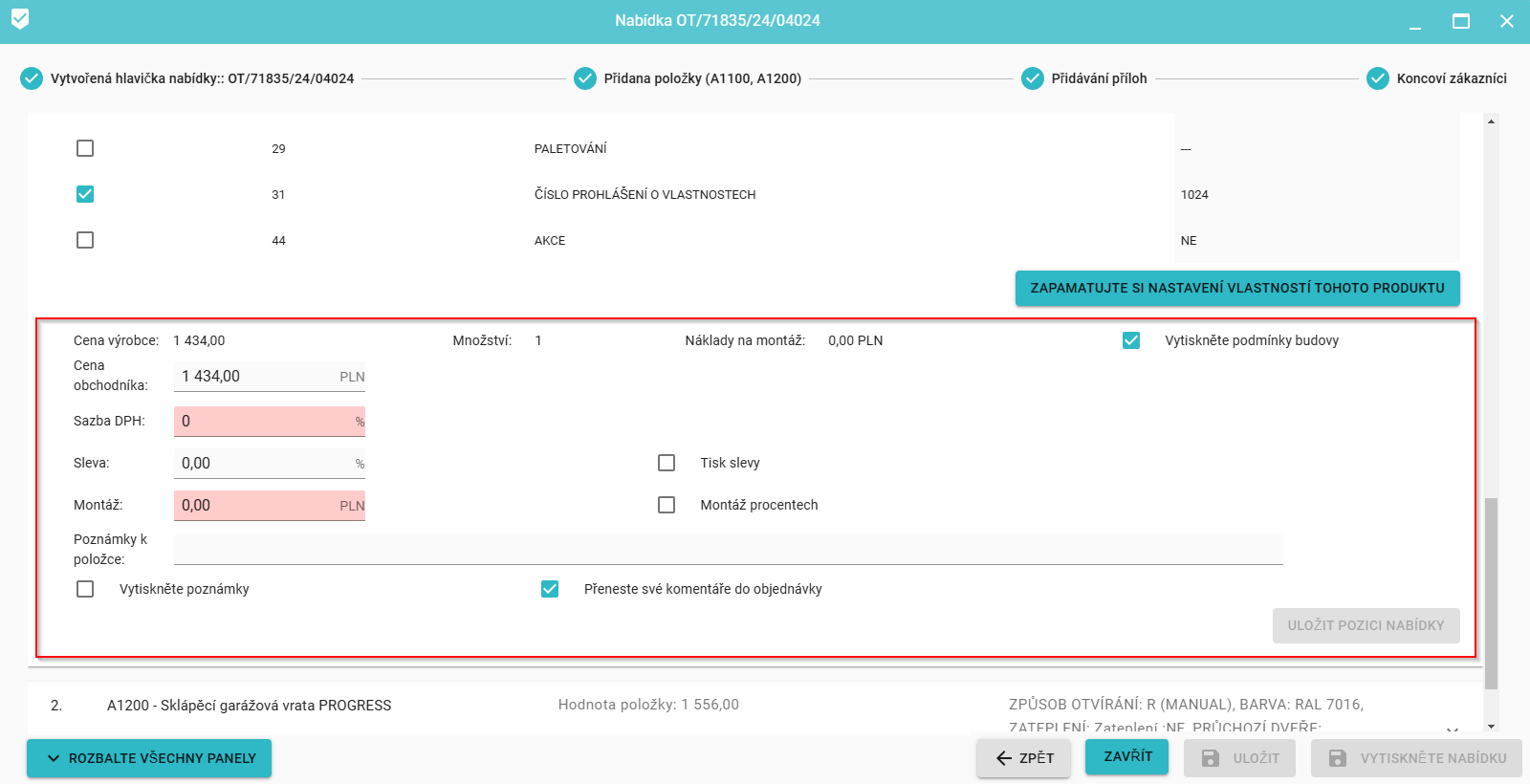Toggle the 'Montáž procentech' checkbox
This screenshot has width=1530, height=784.
[667, 505]
